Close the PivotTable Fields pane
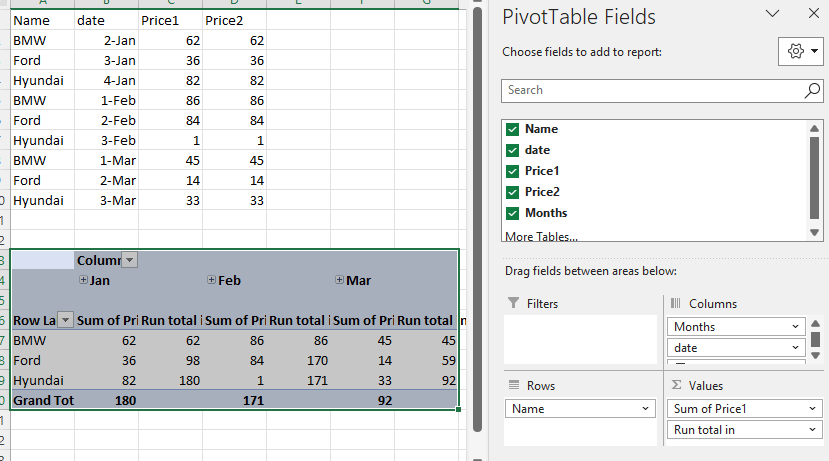Image resolution: width=829 pixels, height=461 pixels. click(814, 14)
